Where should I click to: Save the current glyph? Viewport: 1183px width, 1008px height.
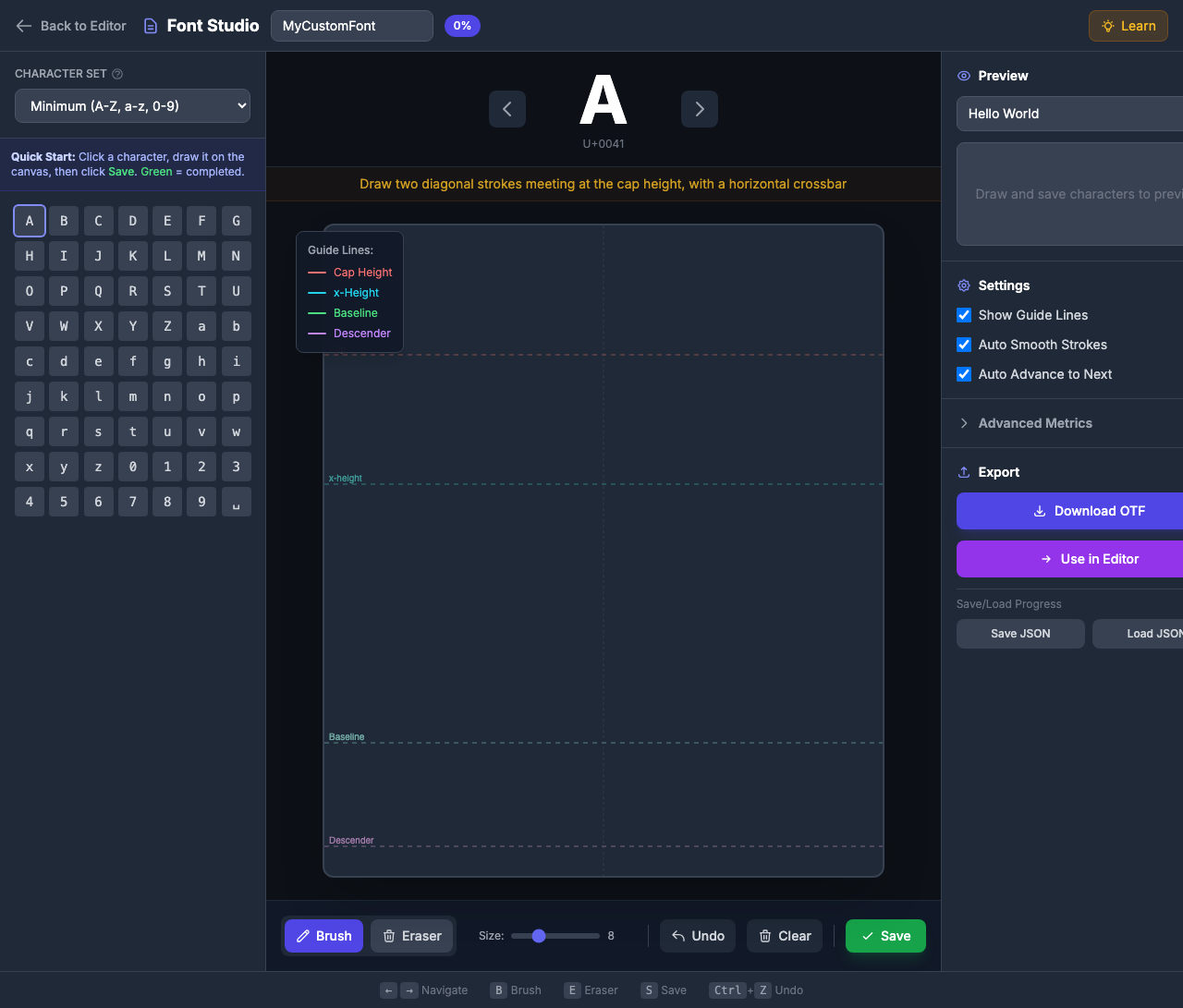coord(884,936)
